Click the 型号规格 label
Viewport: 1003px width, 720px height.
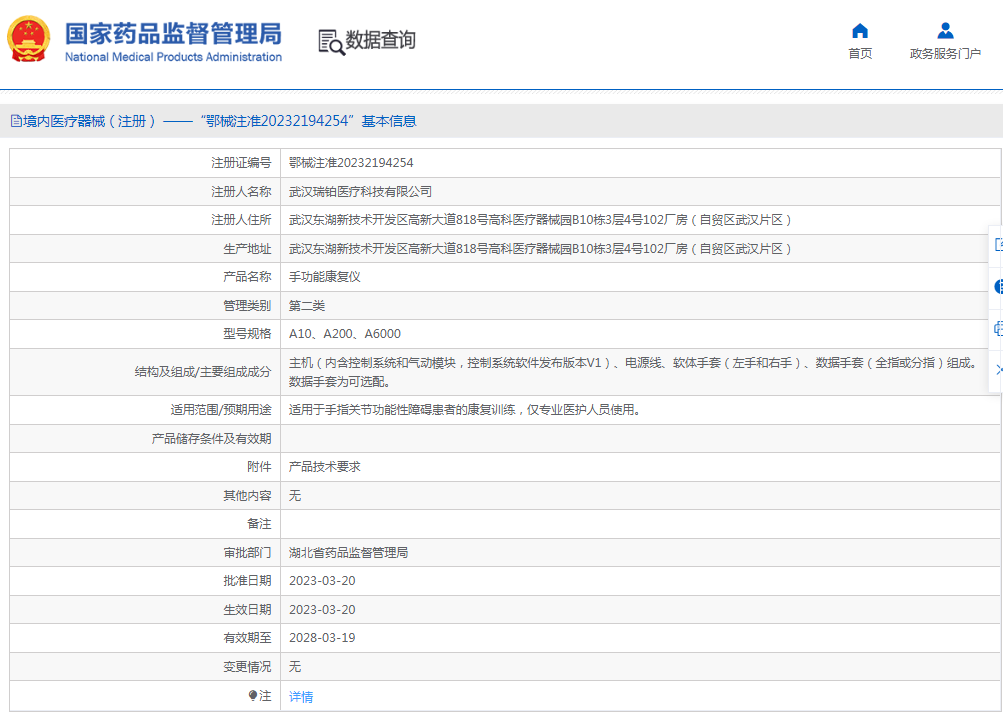coord(247,334)
